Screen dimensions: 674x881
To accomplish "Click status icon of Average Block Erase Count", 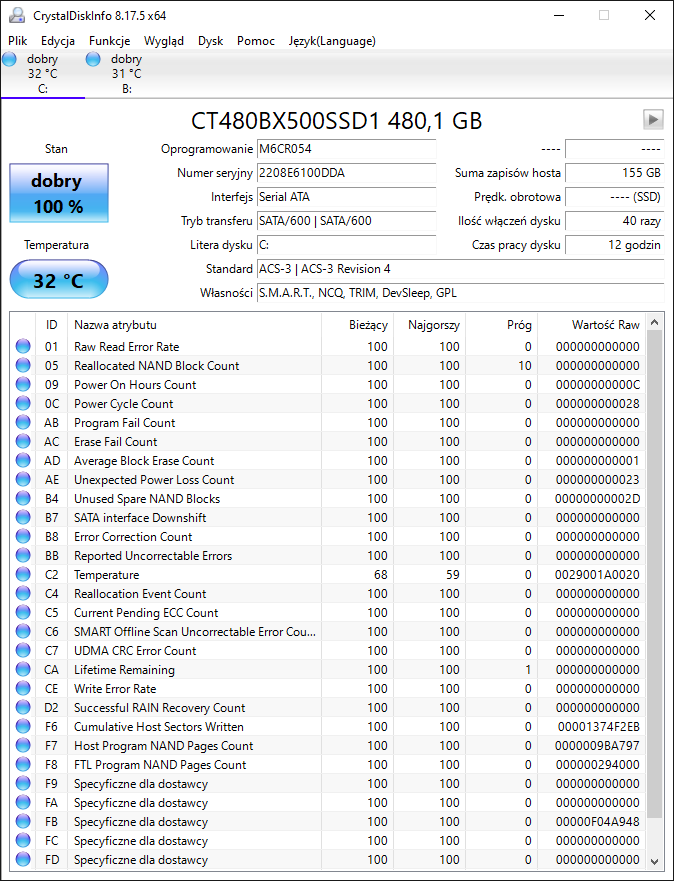I will click(x=23, y=460).
